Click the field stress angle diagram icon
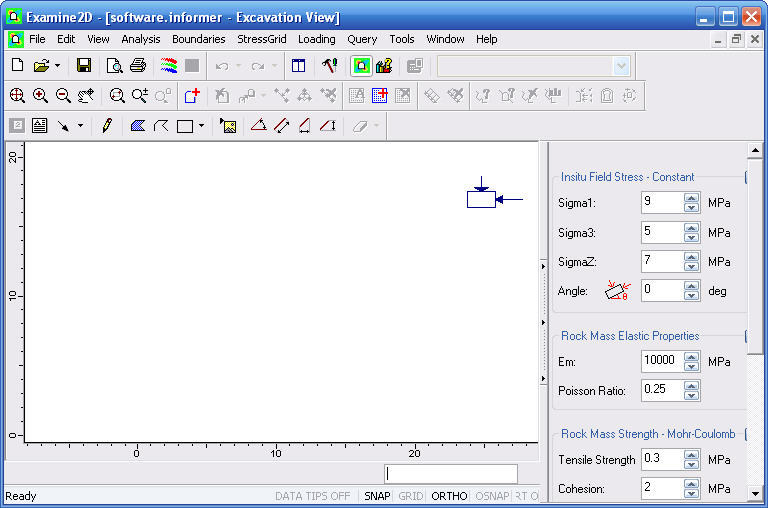 pyautogui.click(x=617, y=290)
